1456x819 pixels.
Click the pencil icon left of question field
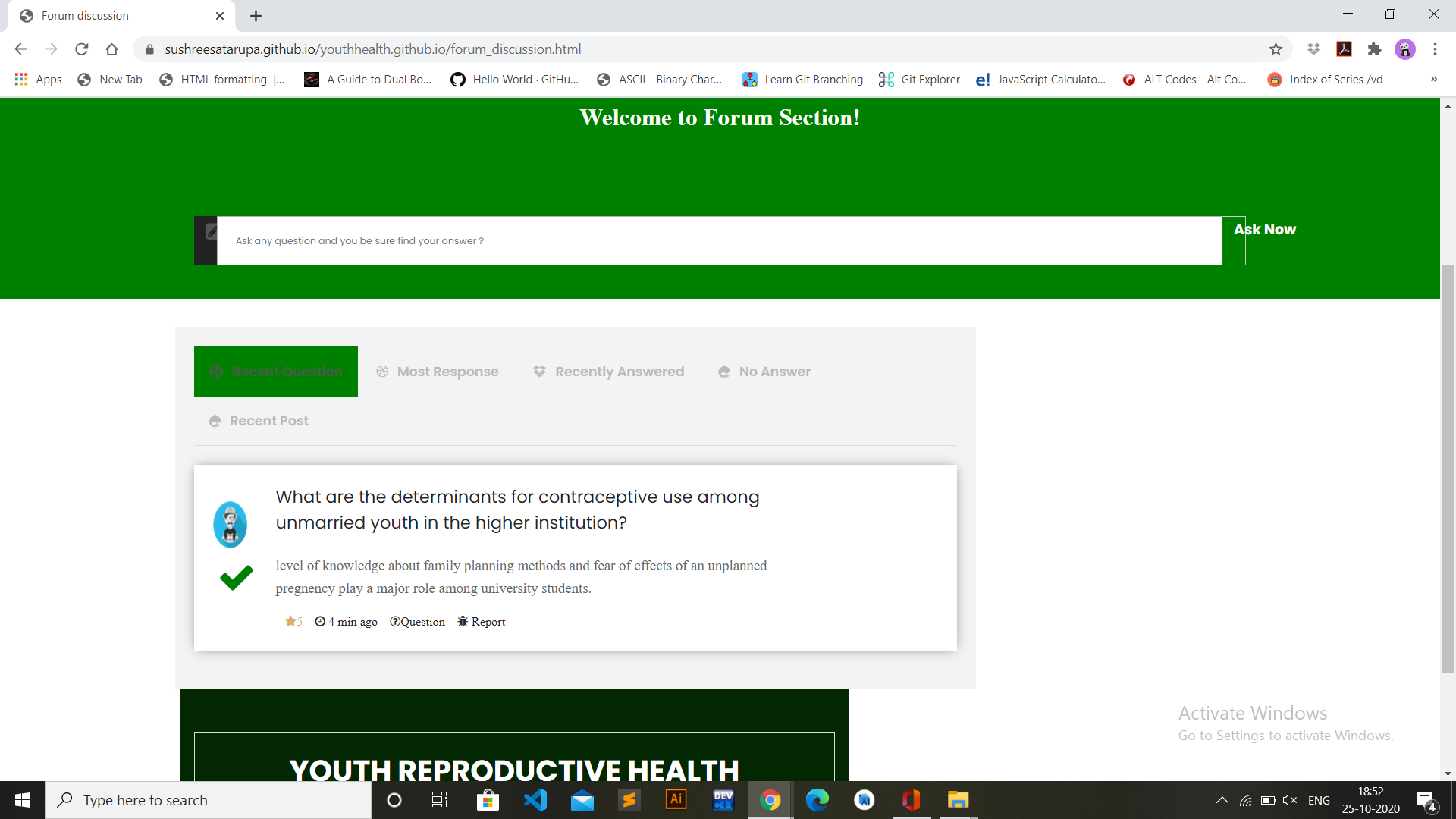coord(211,231)
